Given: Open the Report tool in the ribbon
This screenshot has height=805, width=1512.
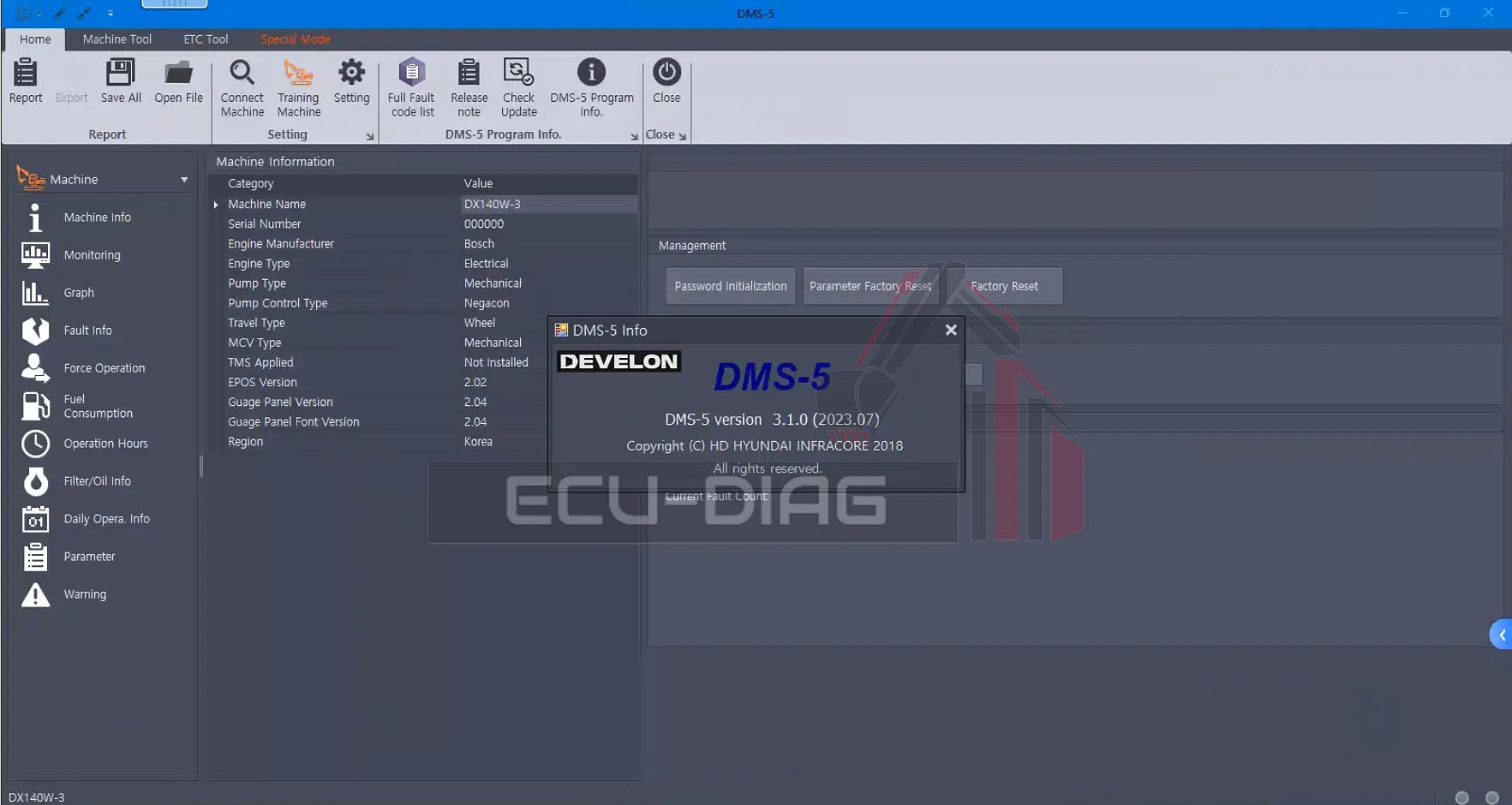Looking at the screenshot, I should pos(26,82).
